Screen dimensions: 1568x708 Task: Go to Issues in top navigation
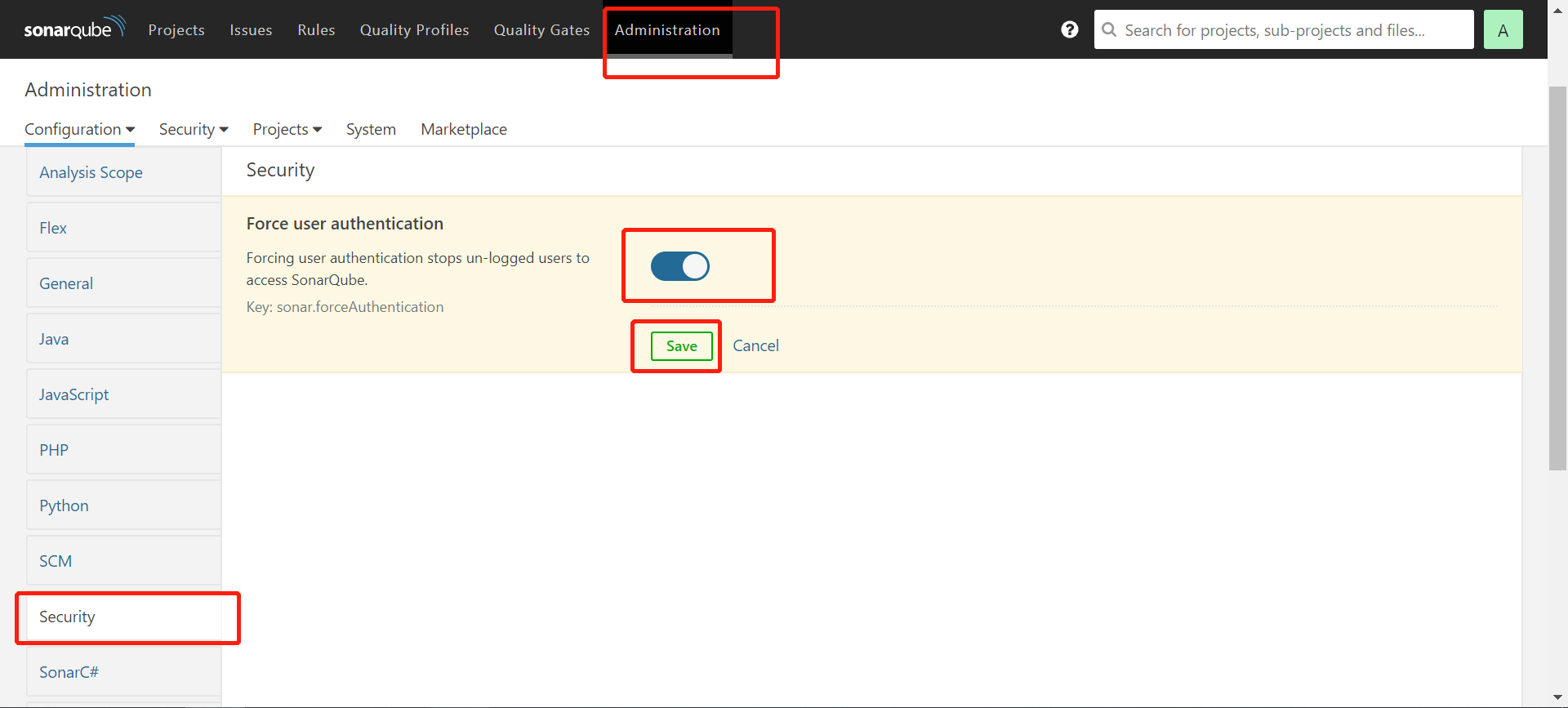[251, 29]
